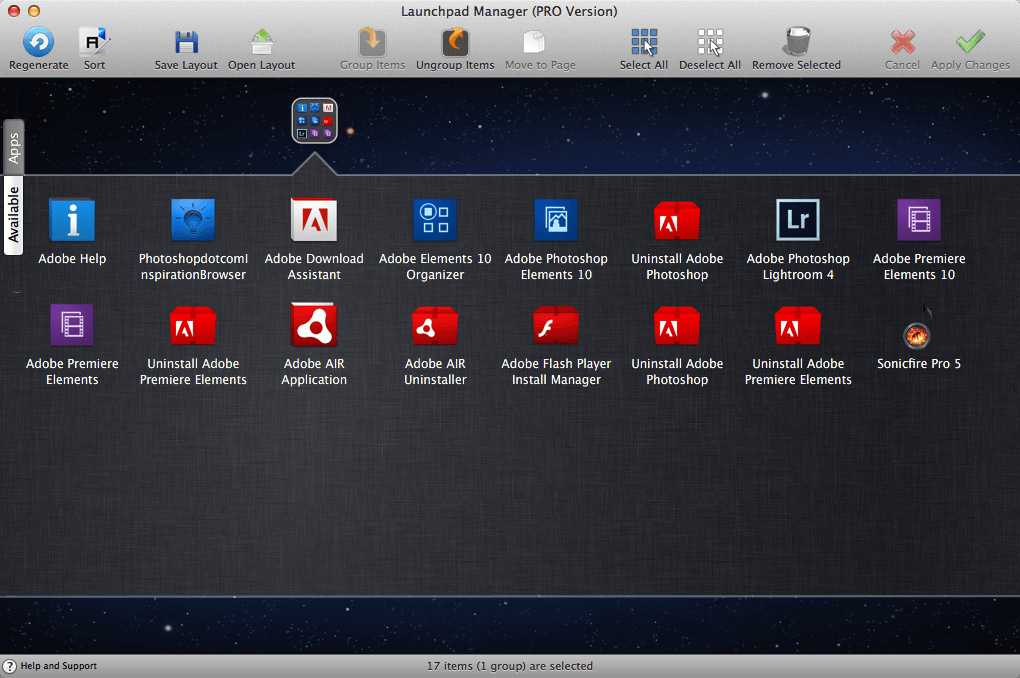
Task: Click the '17 items (1 group) are selected' status text
Action: point(510,666)
